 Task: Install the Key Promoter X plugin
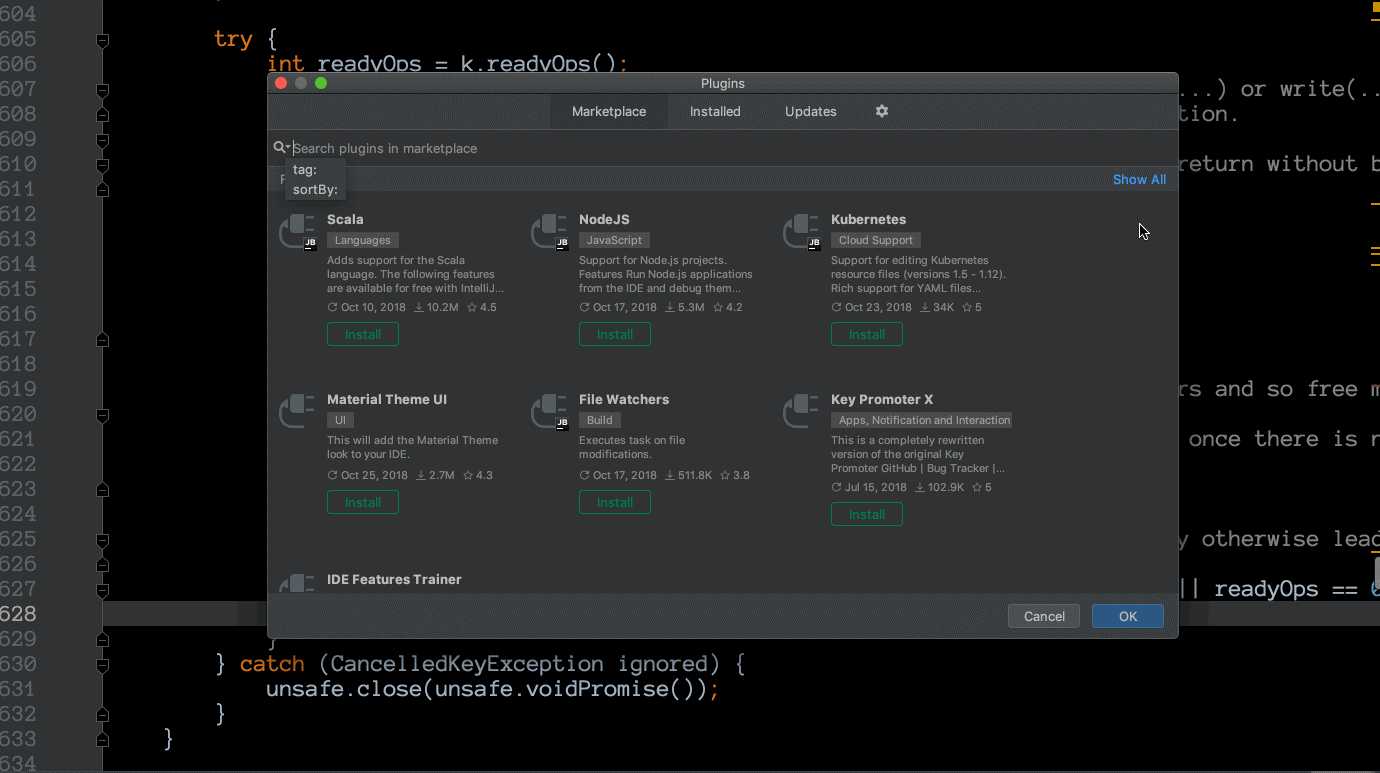(867, 514)
